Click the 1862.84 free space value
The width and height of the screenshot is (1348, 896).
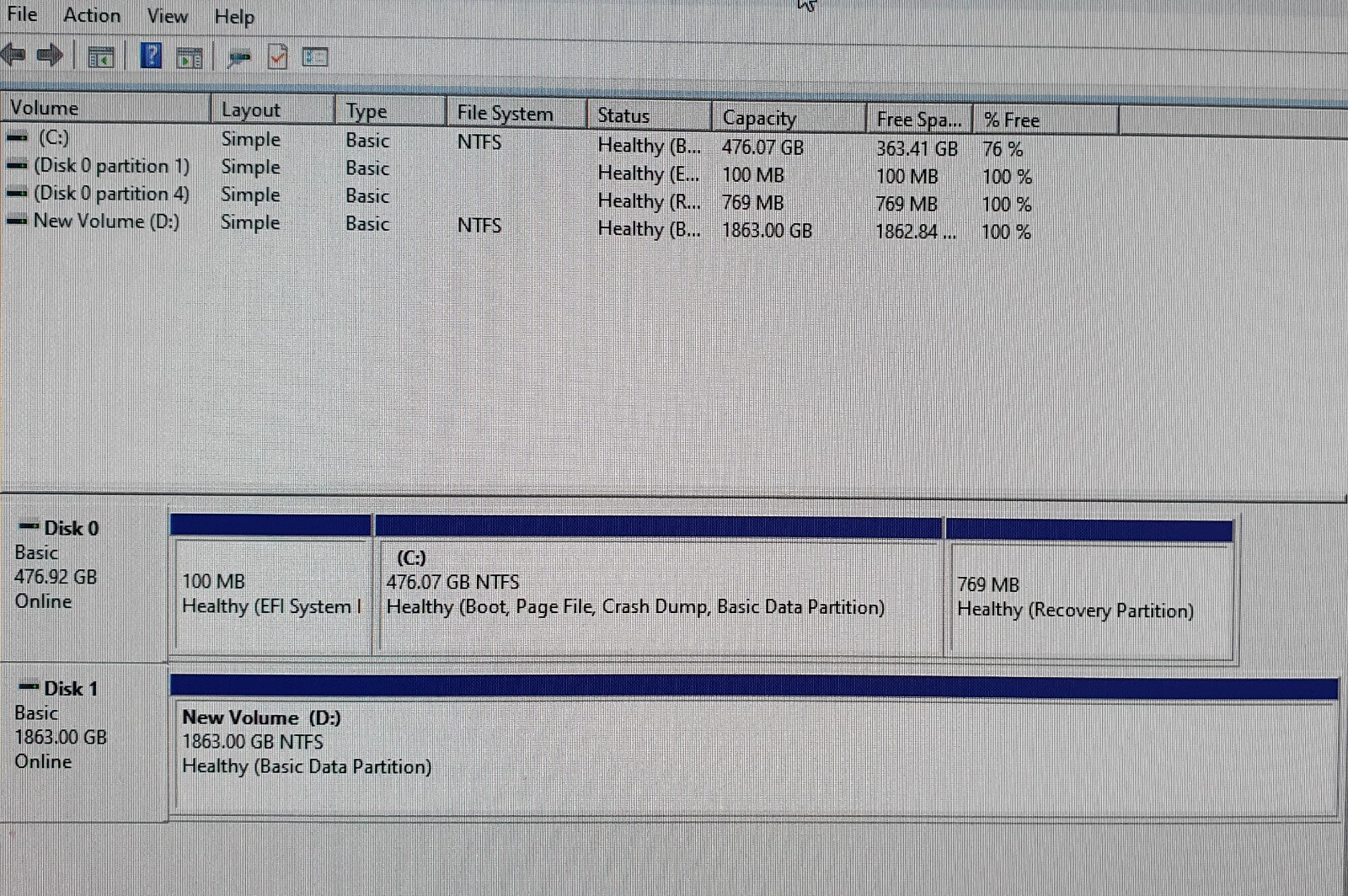pyautogui.click(x=916, y=232)
